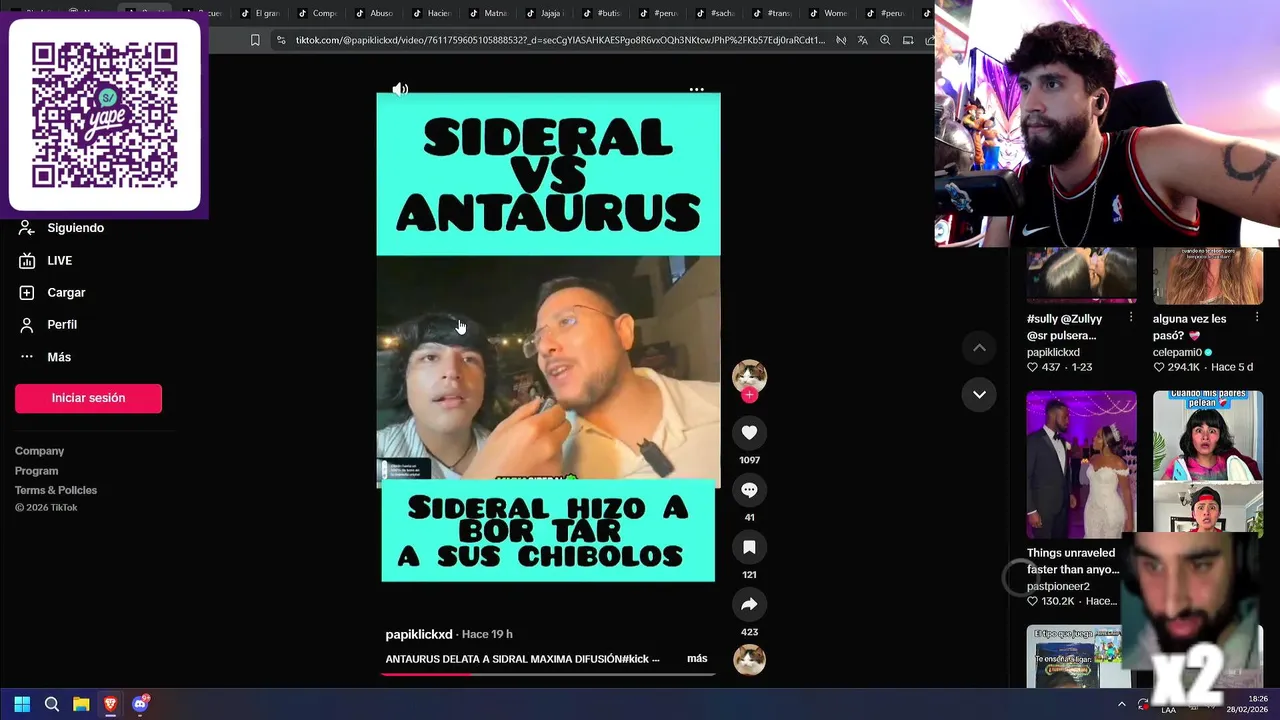
Task: Open site settings icon in address bar
Action: (x=281, y=40)
